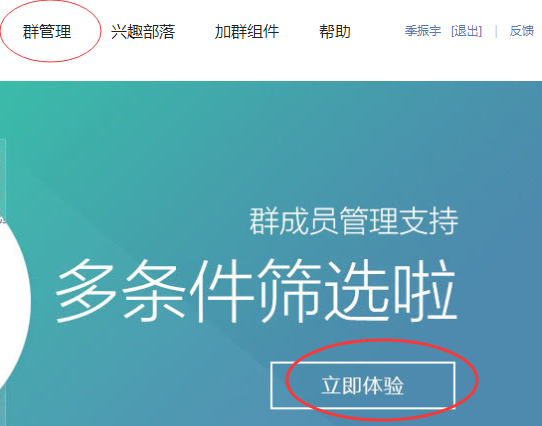Sign out using 退出 beside 季振宇

(466, 31)
